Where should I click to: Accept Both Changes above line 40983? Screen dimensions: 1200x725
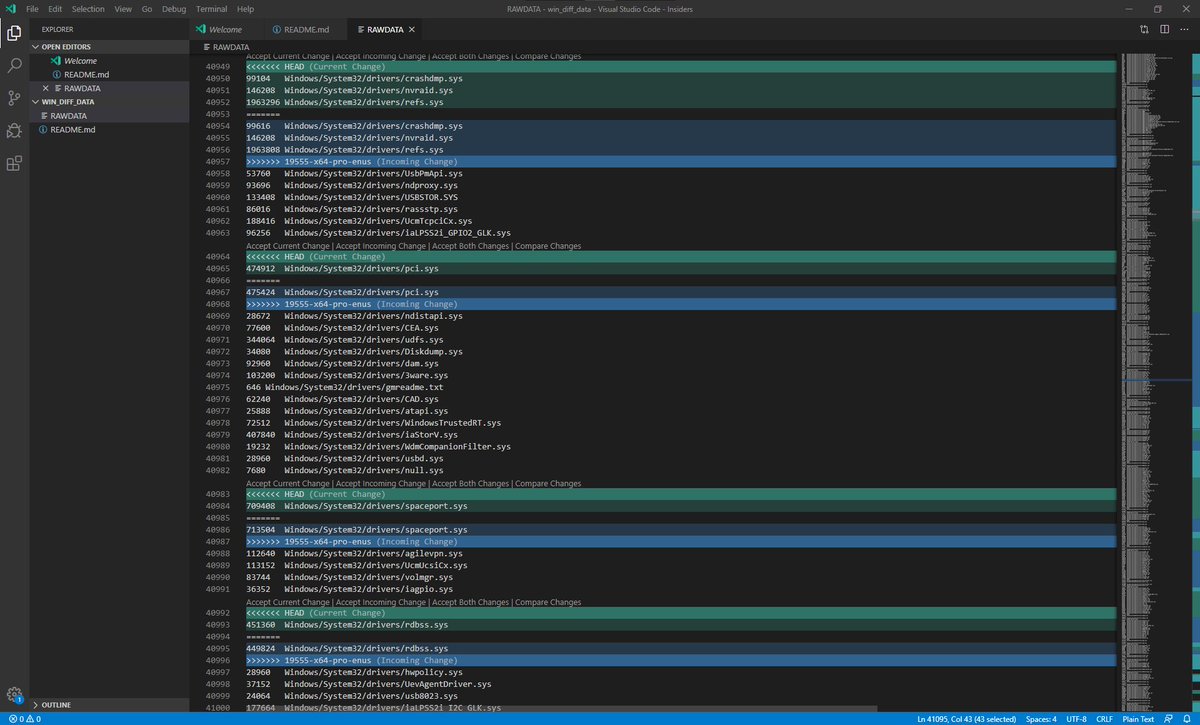(x=471, y=484)
